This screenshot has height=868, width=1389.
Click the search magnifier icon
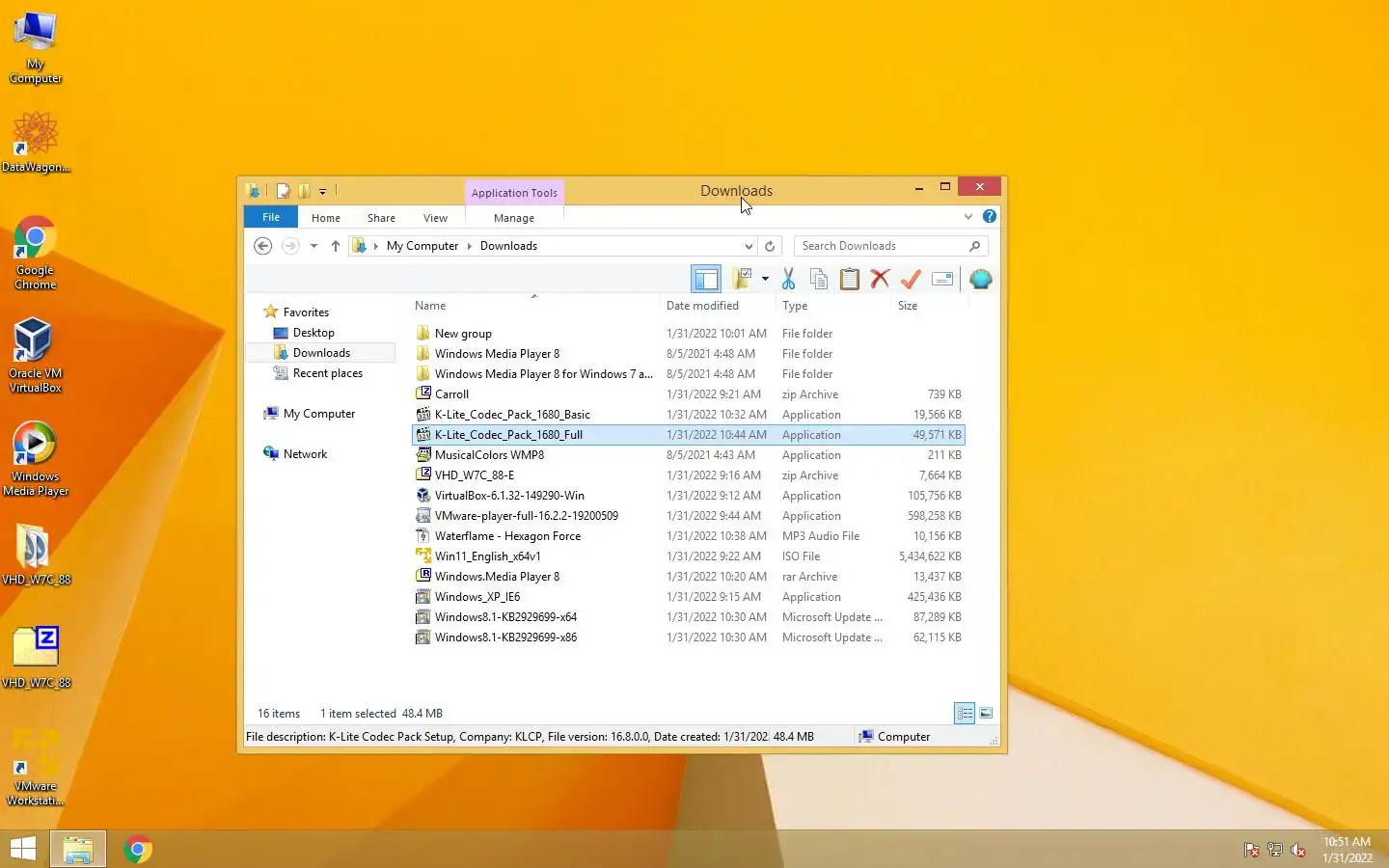(x=974, y=246)
